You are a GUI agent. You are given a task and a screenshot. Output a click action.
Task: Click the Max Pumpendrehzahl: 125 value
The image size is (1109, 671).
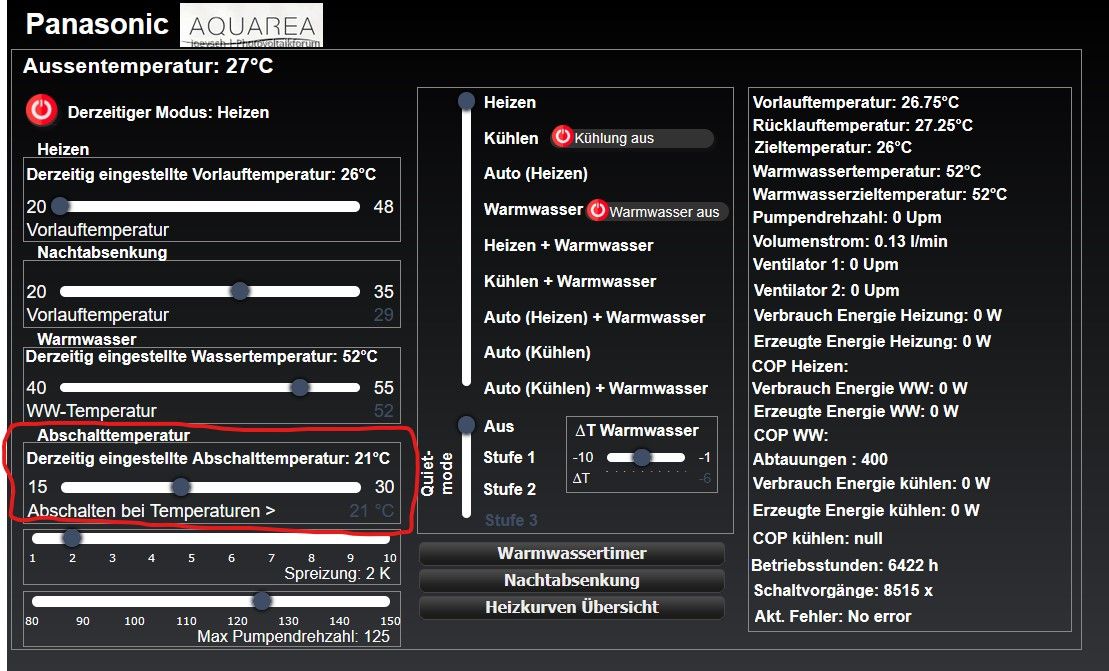click(294, 636)
